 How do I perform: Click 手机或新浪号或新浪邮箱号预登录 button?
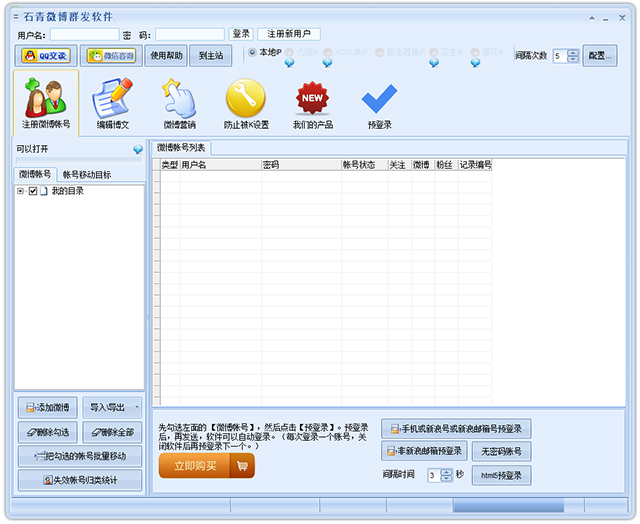456,429
